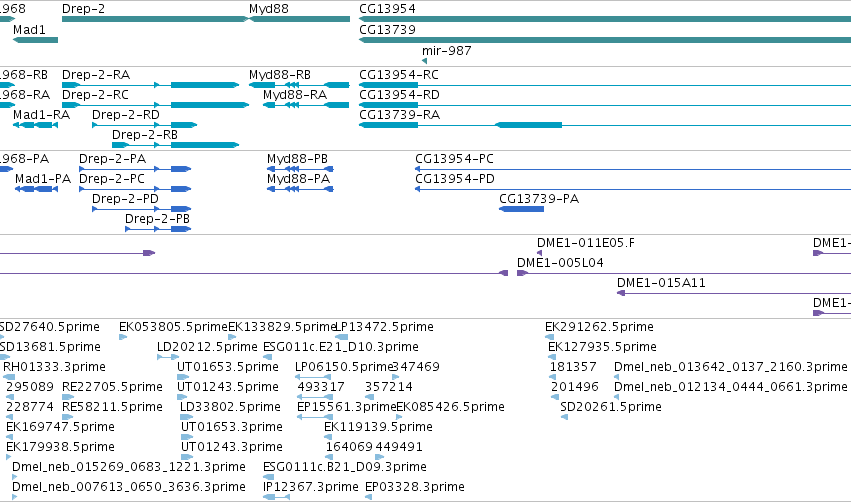851x502 pixels.
Task: Select the Drep-2-RD transcript glyph
Action: (144, 125)
